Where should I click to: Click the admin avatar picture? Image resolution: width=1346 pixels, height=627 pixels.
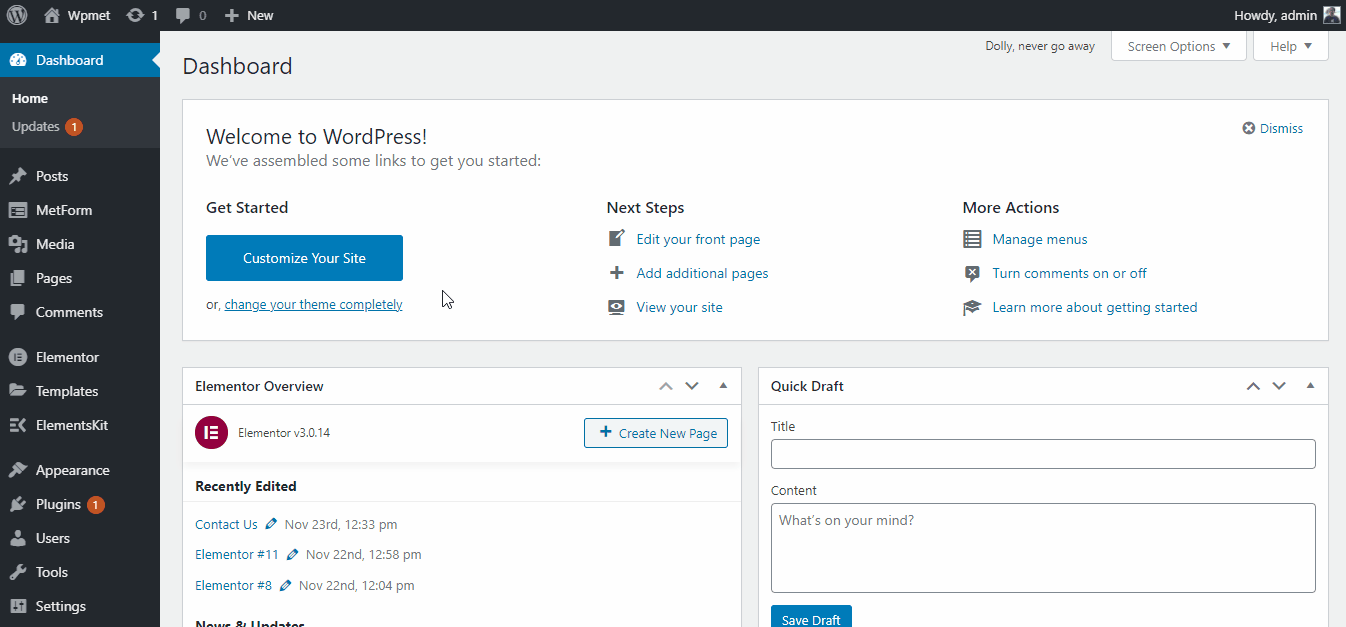point(1331,15)
